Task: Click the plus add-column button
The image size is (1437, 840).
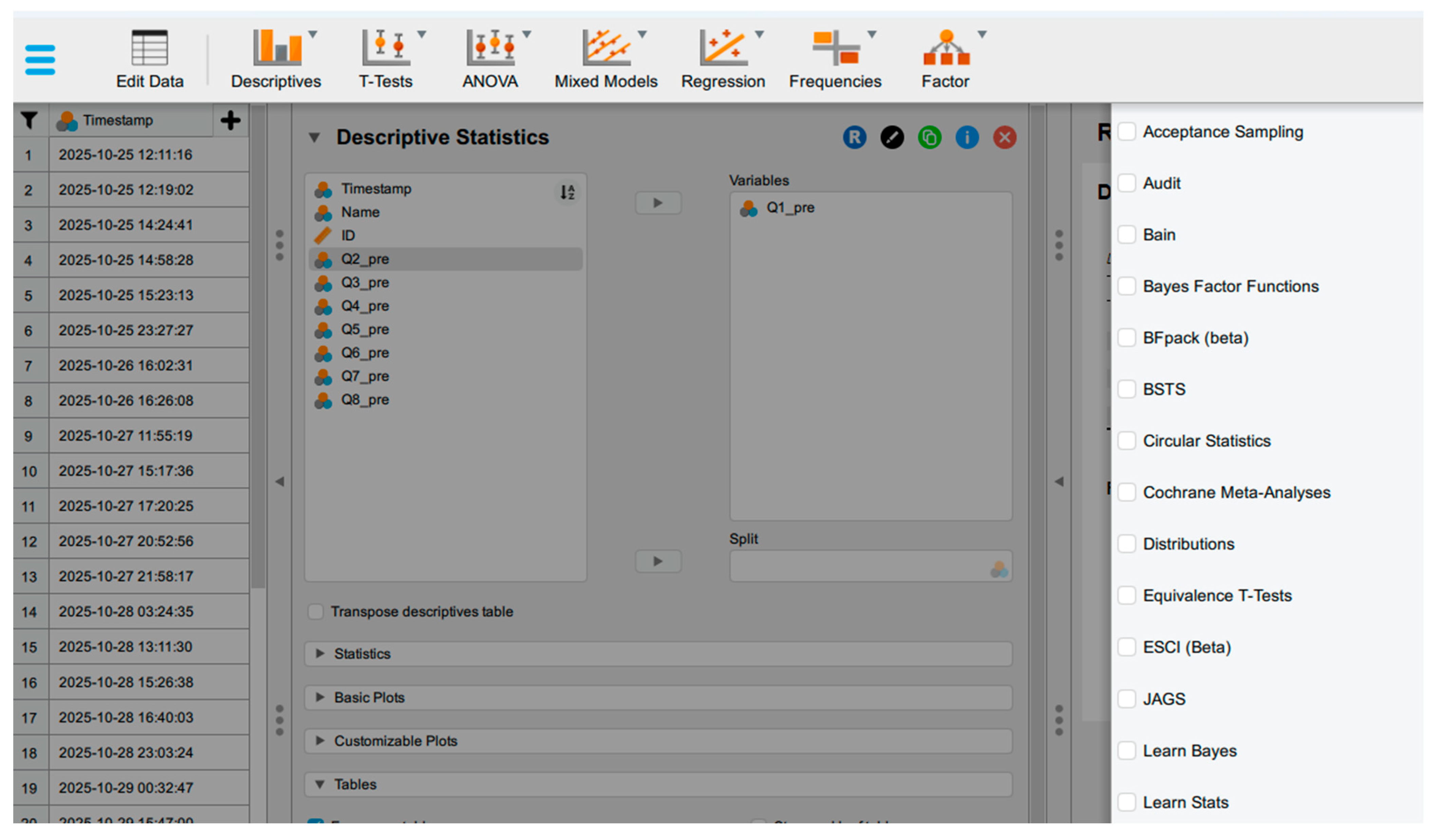Action: pyautogui.click(x=230, y=120)
